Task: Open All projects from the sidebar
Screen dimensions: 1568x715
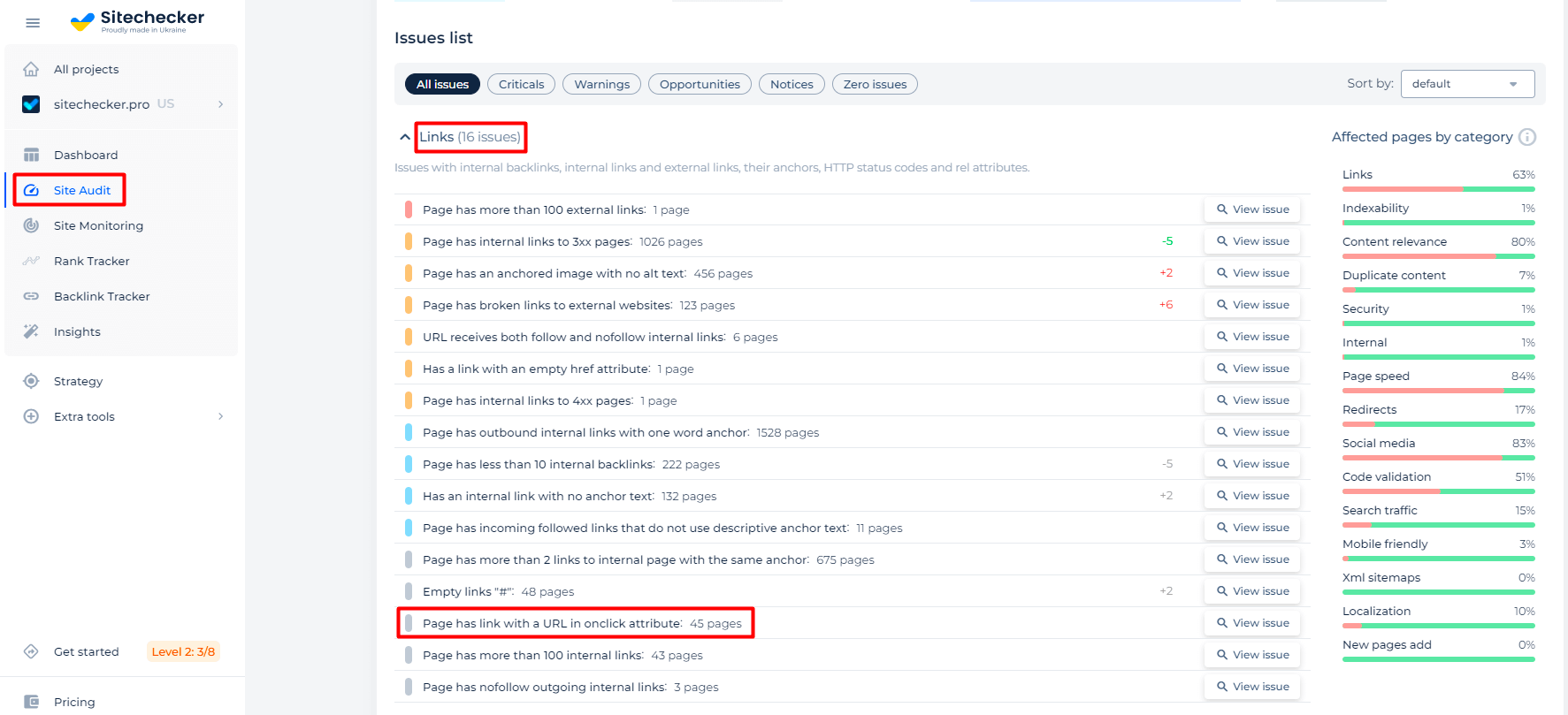Action: pos(86,69)
